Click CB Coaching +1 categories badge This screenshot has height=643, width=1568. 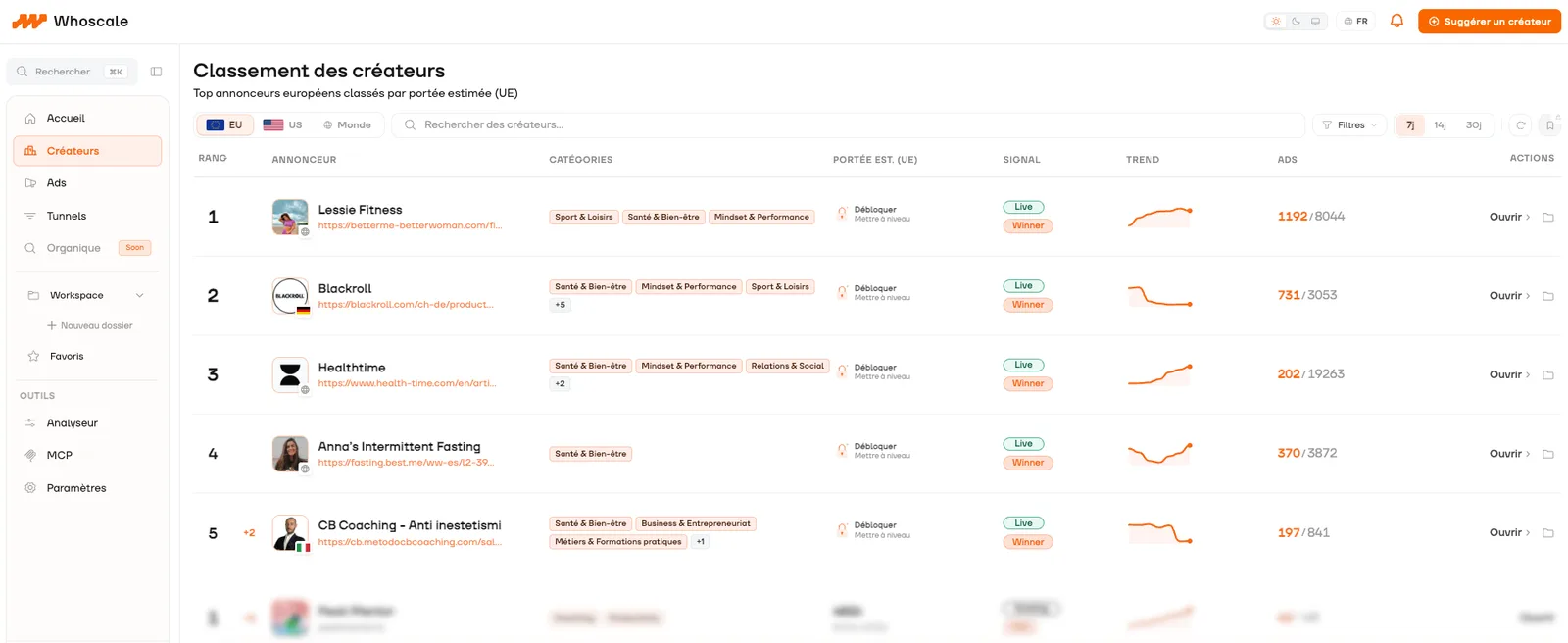pos(700,541)
